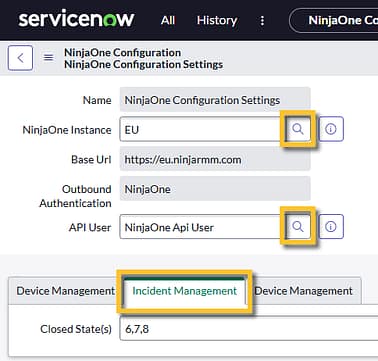Click the NinjaOne Instance label
The width and height of the screenshot is (378, 361).
click(x=67, y=130)
